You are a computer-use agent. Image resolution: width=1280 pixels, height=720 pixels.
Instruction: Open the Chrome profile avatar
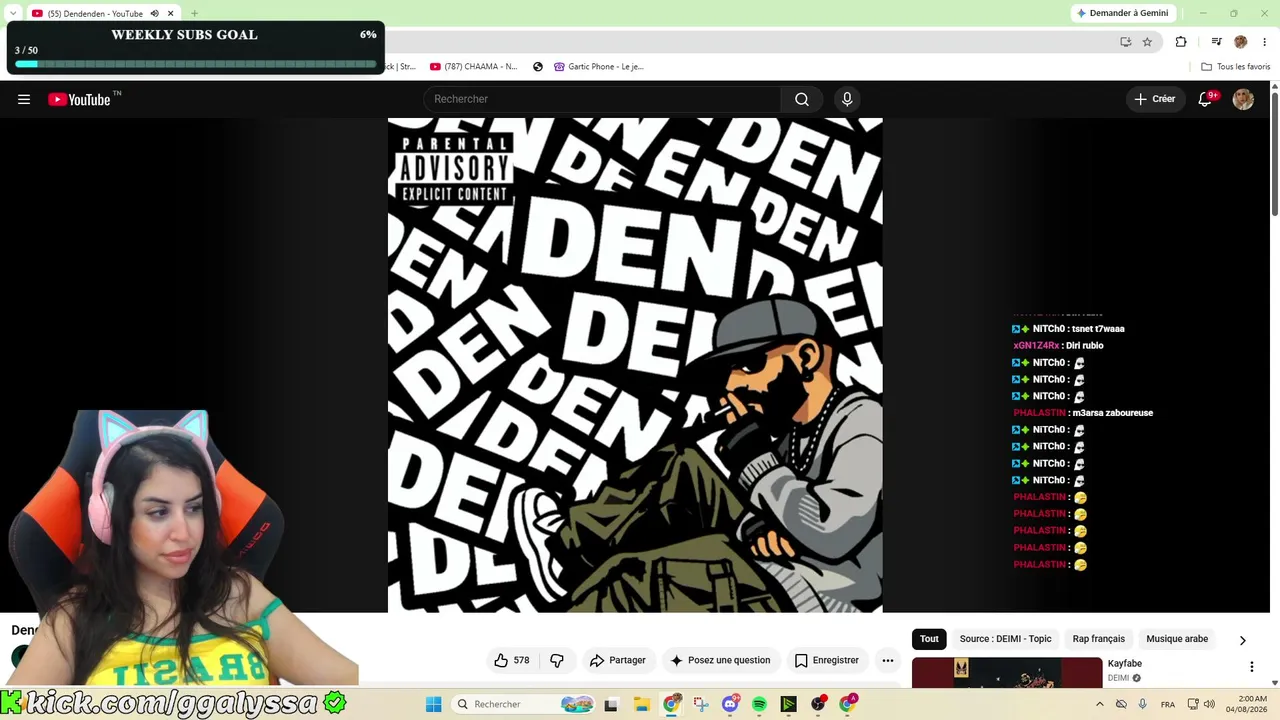1241,42
